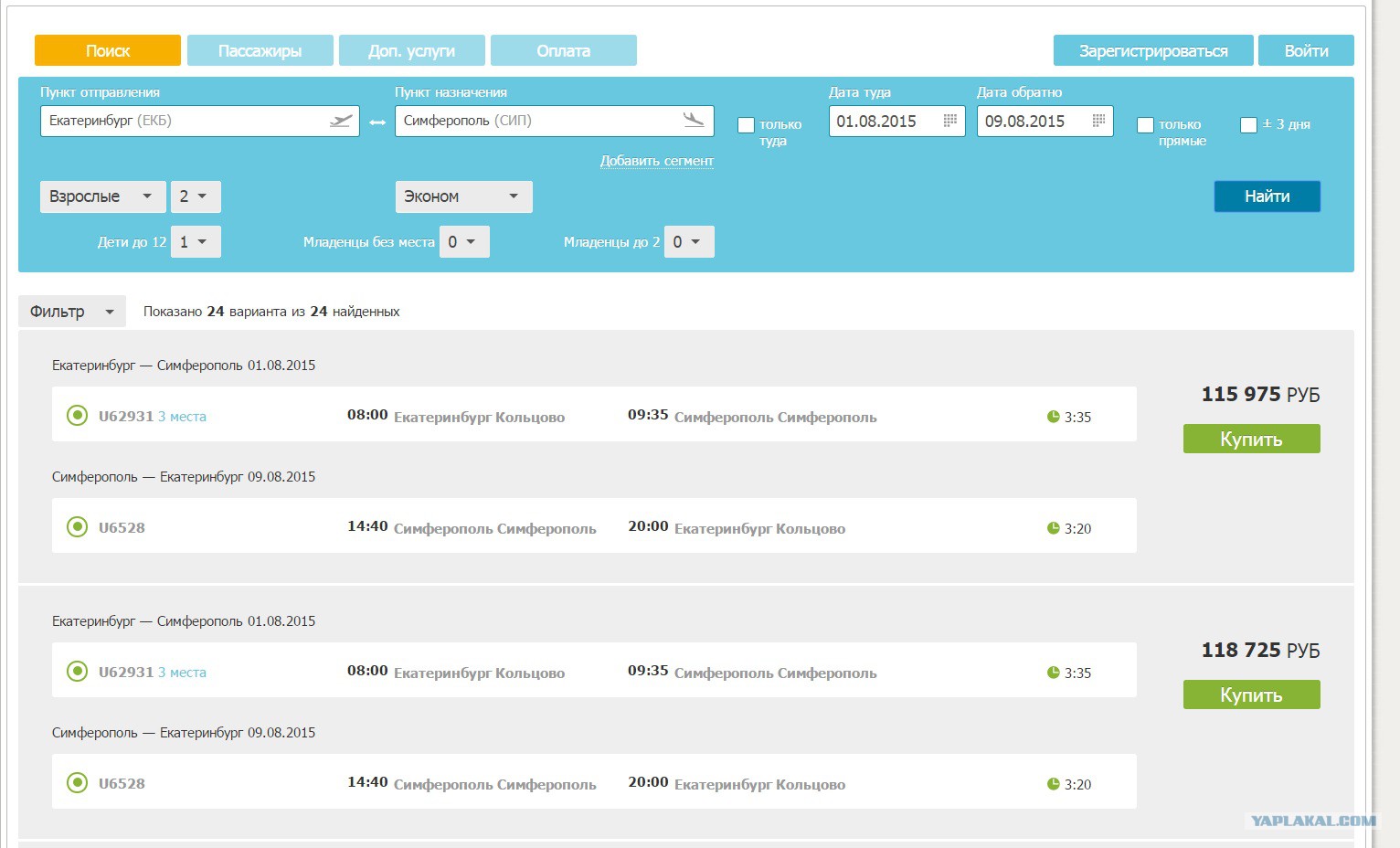Click clock icon of first 3:35 flight
The height and width of the screenshot is (848, 1400).
[x=1053, y=417]
